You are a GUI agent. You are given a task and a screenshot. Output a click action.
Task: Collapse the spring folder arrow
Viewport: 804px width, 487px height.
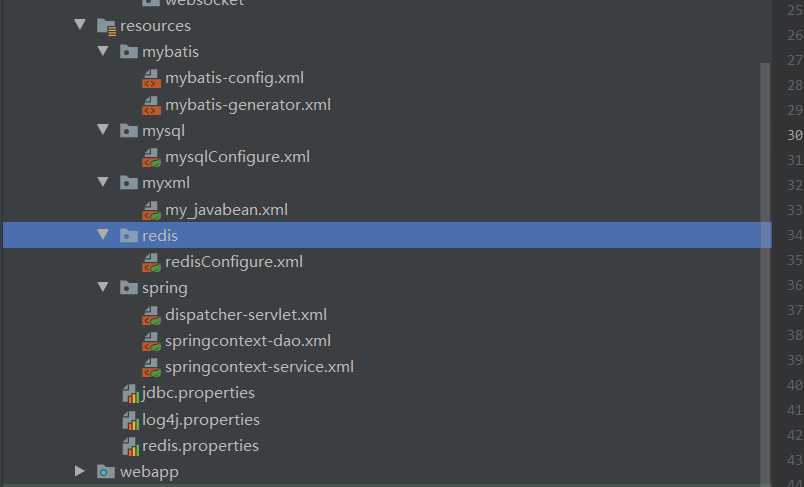click(102, 288)
